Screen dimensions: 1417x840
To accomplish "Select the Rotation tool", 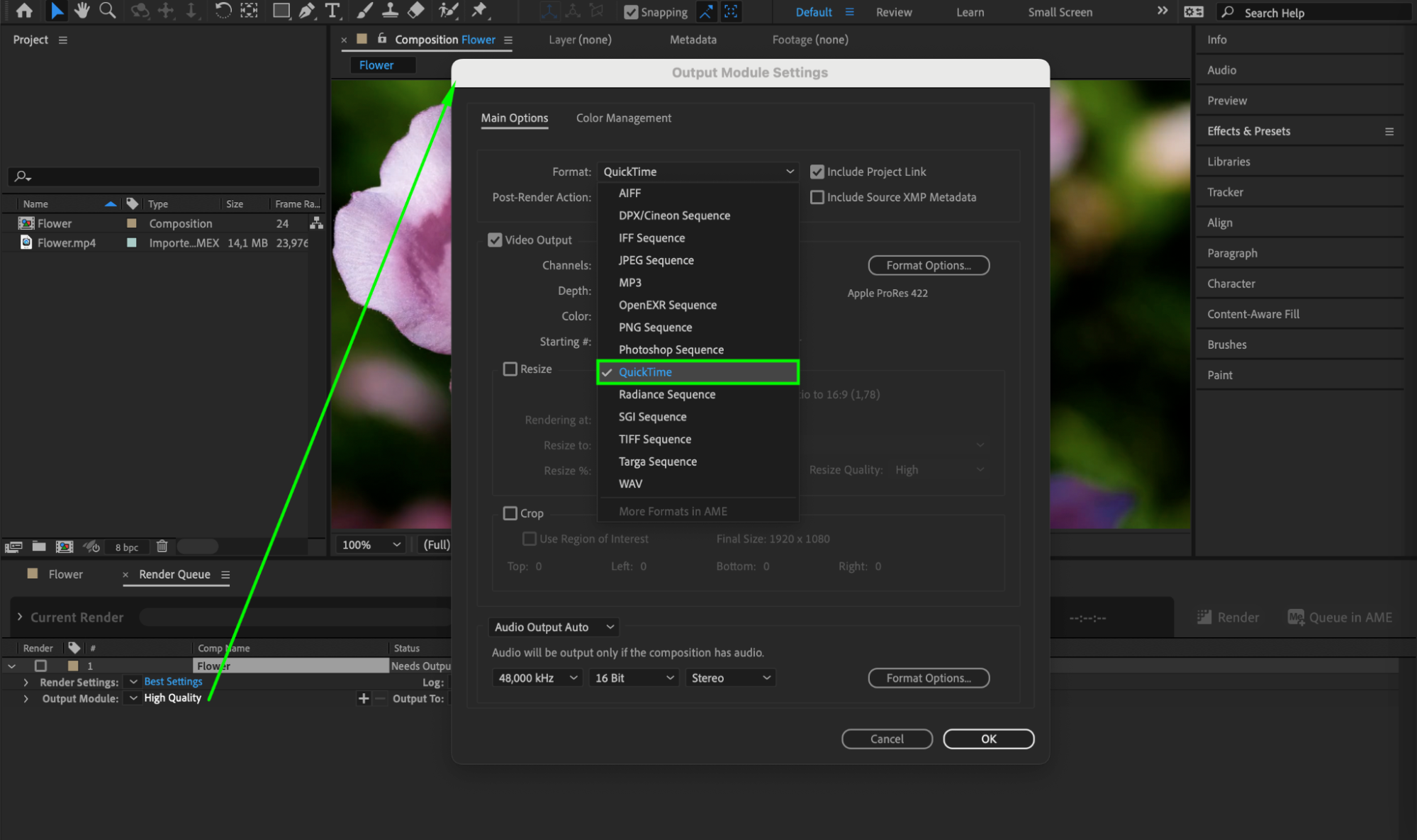I will [223, 11].
